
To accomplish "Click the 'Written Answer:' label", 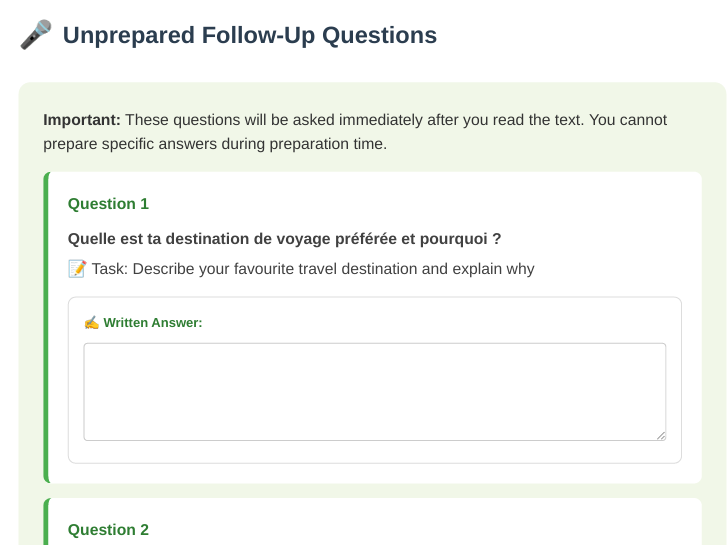I will 153,323.
